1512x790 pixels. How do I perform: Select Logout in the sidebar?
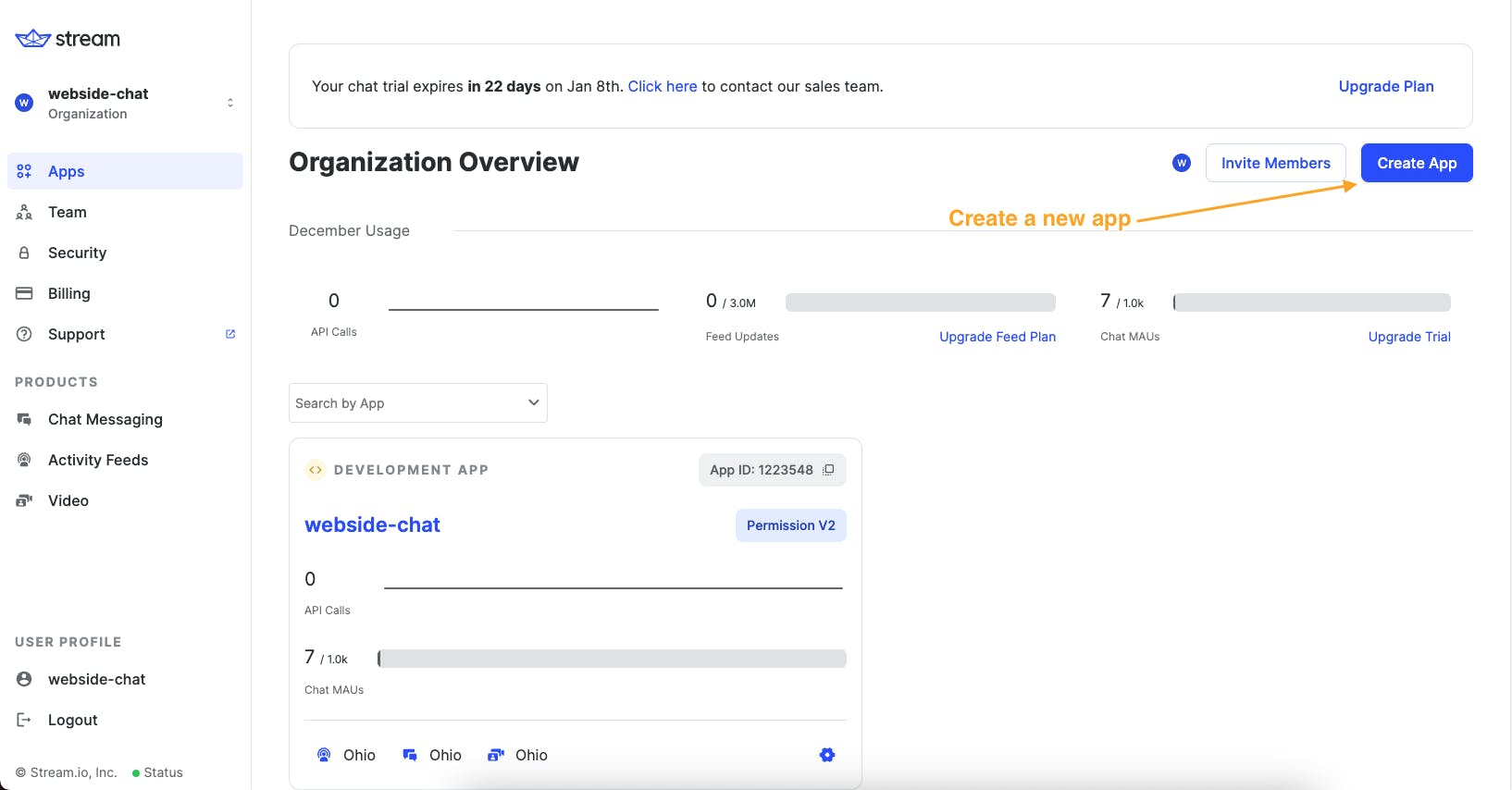125,720
